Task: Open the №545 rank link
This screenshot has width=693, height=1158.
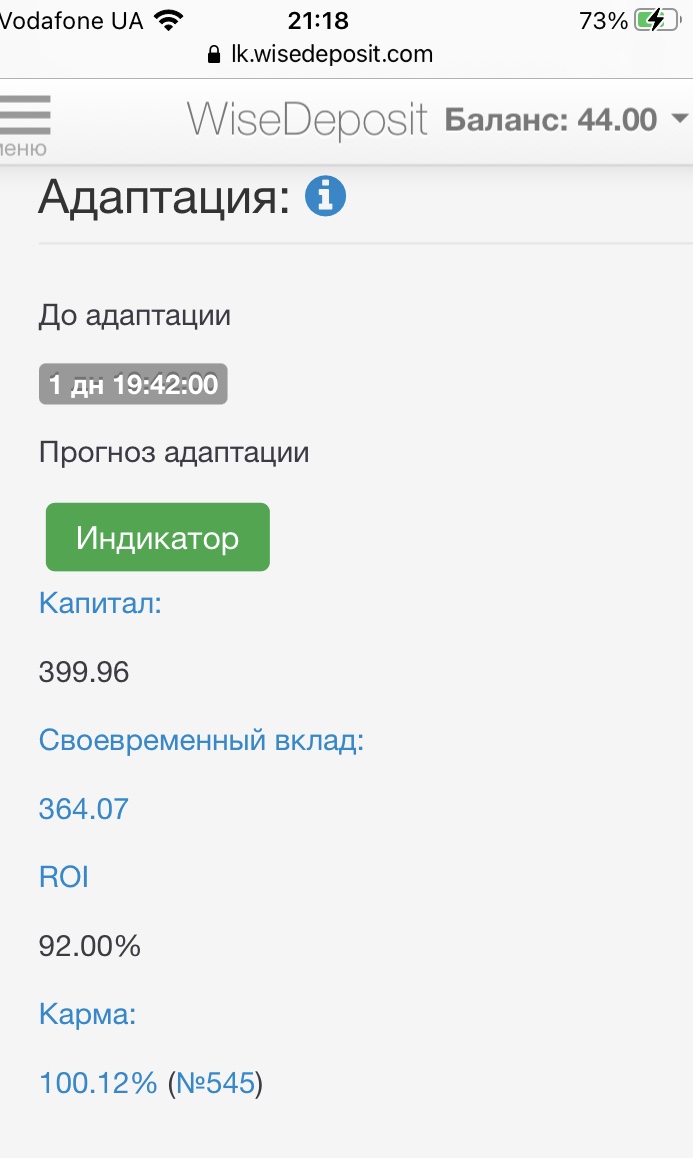Action: click(x=215, y=1082)
